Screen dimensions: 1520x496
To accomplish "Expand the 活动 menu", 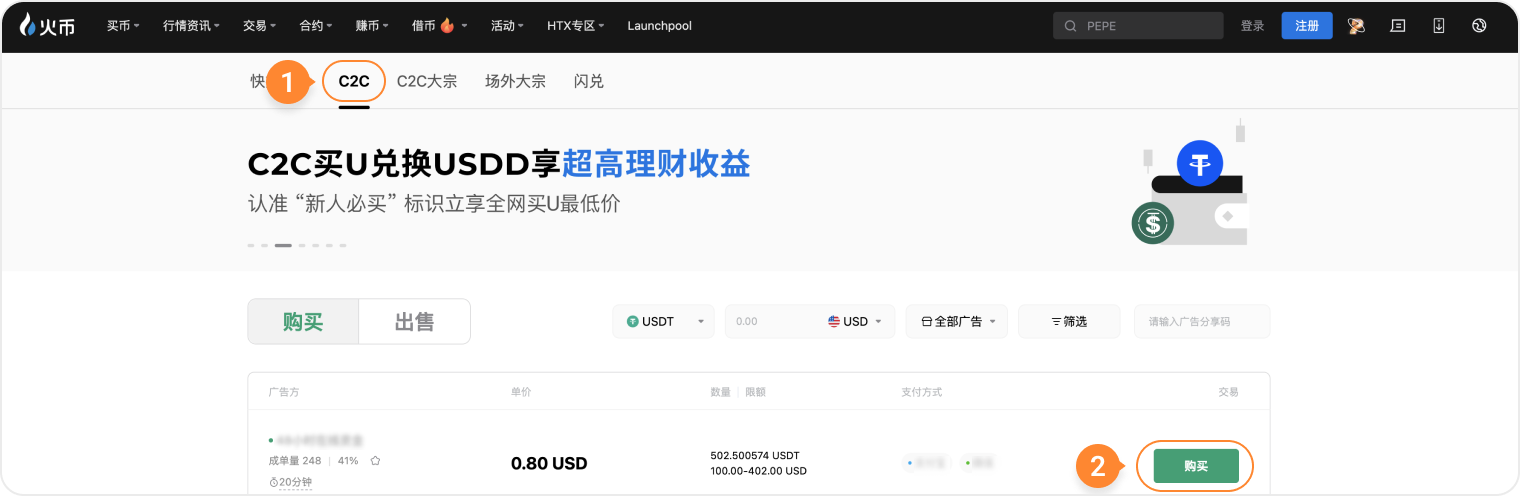I will point(508,26).
